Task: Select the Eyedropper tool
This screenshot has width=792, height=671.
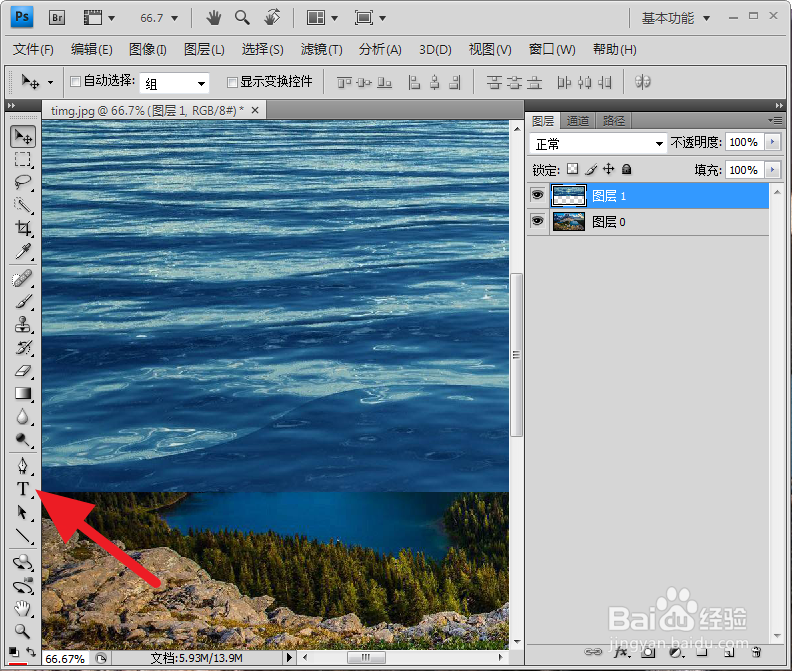Action: point(23,251)
